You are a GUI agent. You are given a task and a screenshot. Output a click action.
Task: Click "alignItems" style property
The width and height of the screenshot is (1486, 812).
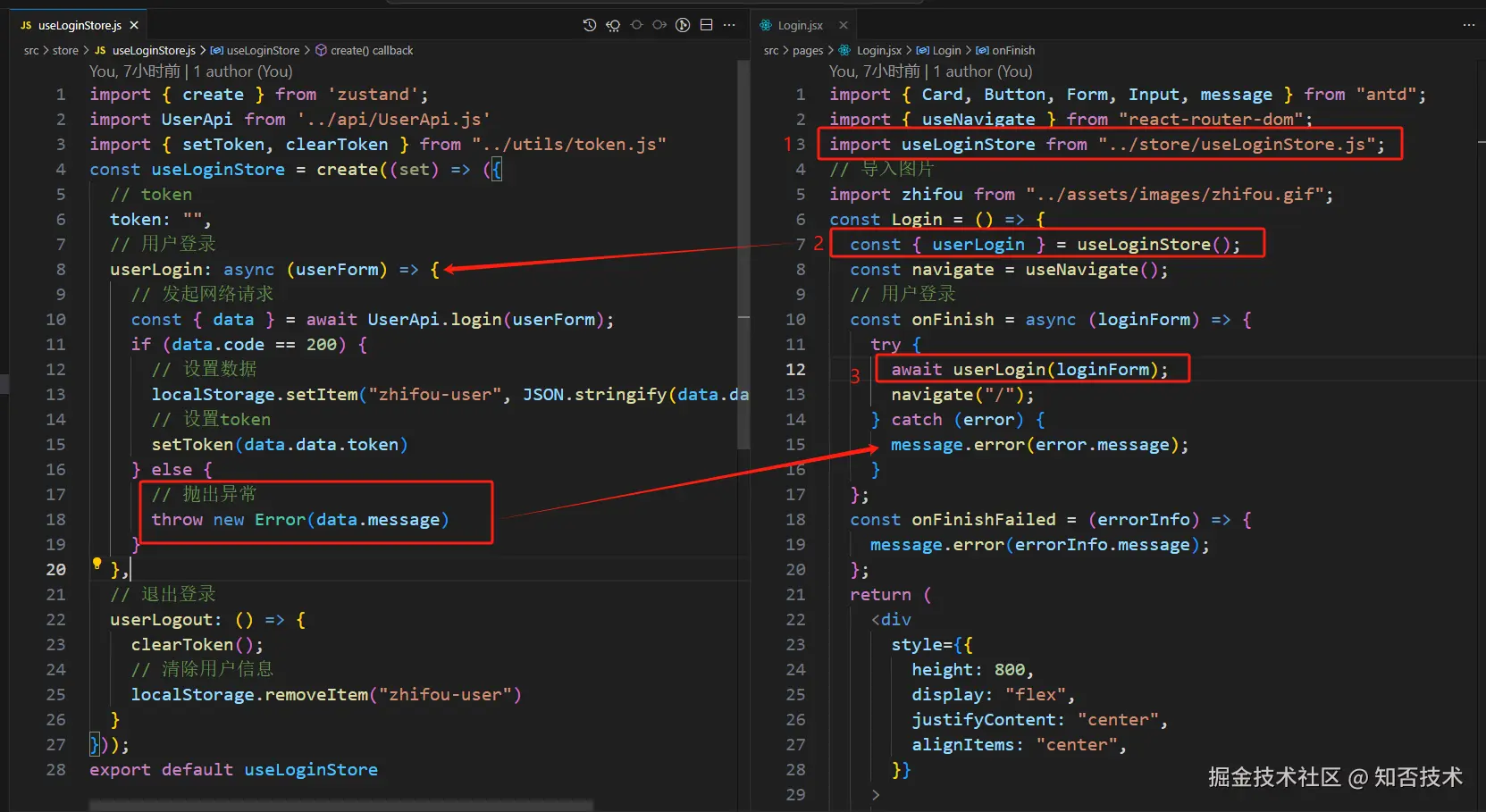(x=963, y=744)
